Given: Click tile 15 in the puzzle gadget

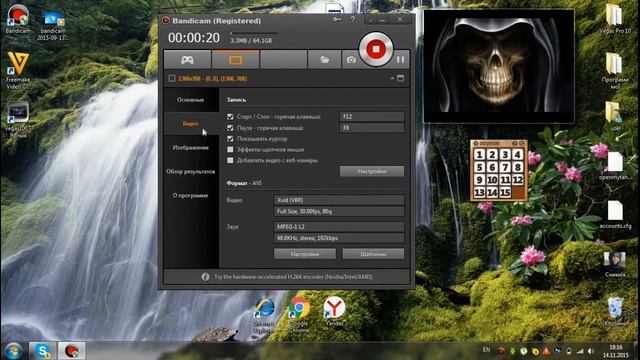Looking at the screenshot, I should point(505,192).
